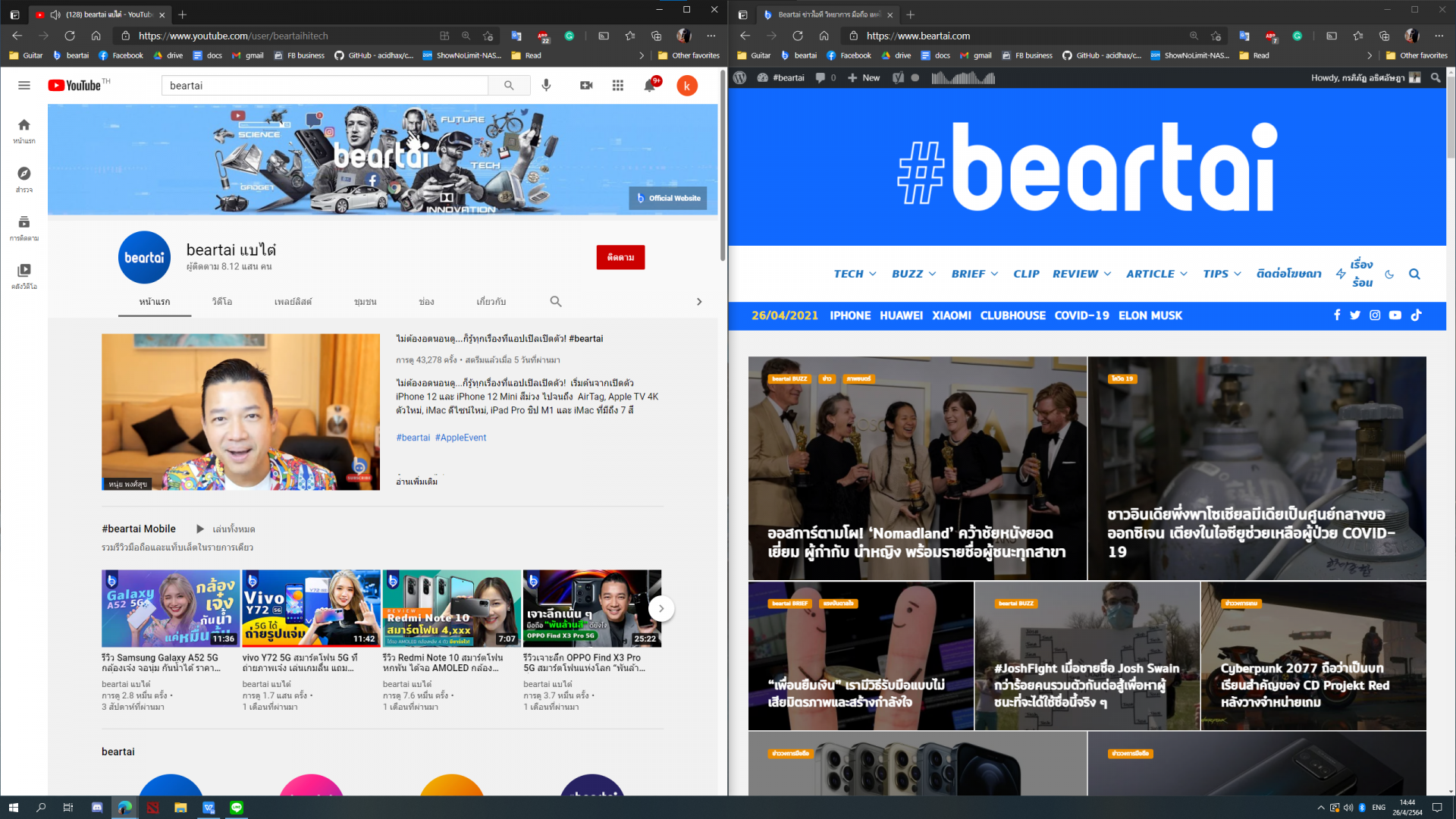This screenshot has height=819, width=1456.
Task: Toggle dark mode moon on beartai site
Action: (1389, 275)
